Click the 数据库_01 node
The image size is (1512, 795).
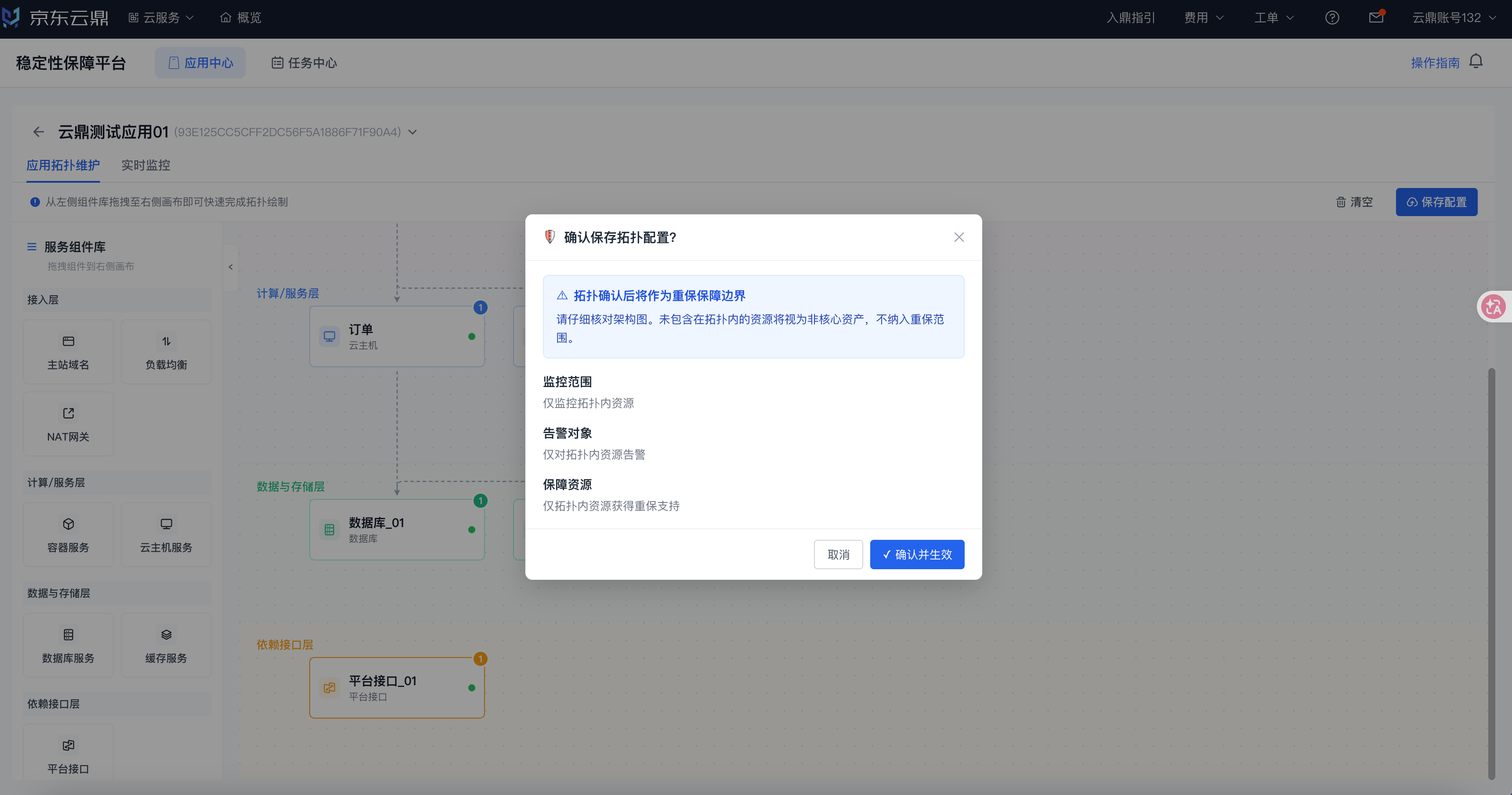pyautogui.click(x=397, y=529)
